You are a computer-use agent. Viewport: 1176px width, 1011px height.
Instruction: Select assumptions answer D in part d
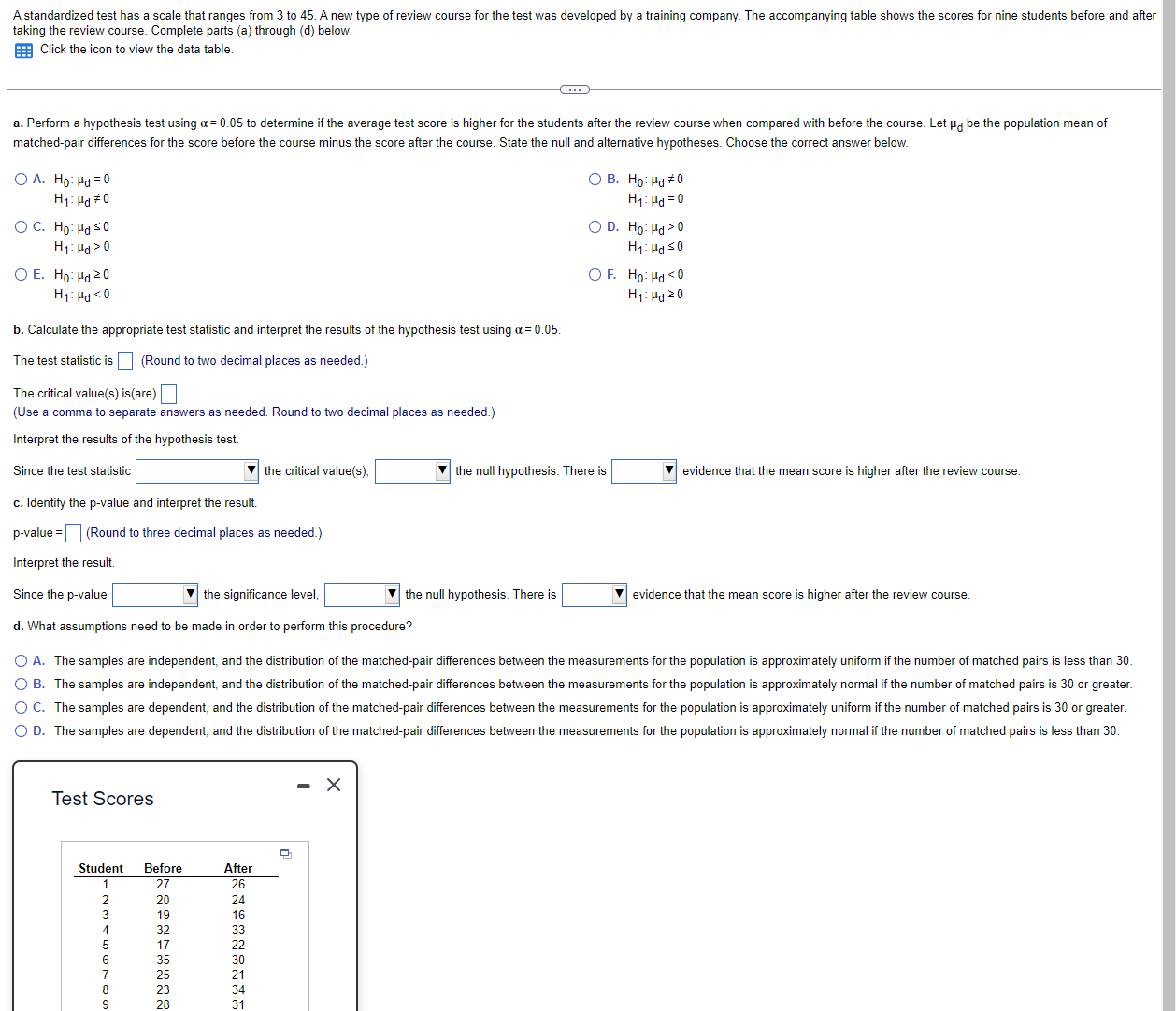click(20, 730)
